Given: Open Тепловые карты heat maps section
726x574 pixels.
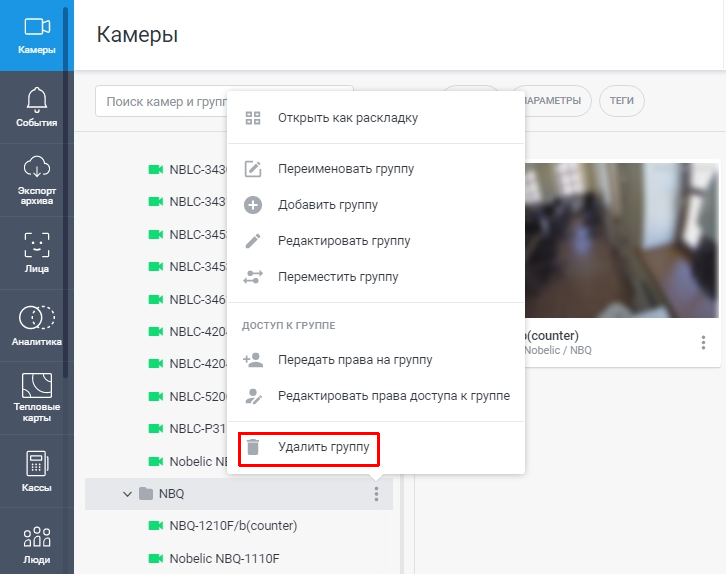Looking at the screenshot, I should click(37, 398).
